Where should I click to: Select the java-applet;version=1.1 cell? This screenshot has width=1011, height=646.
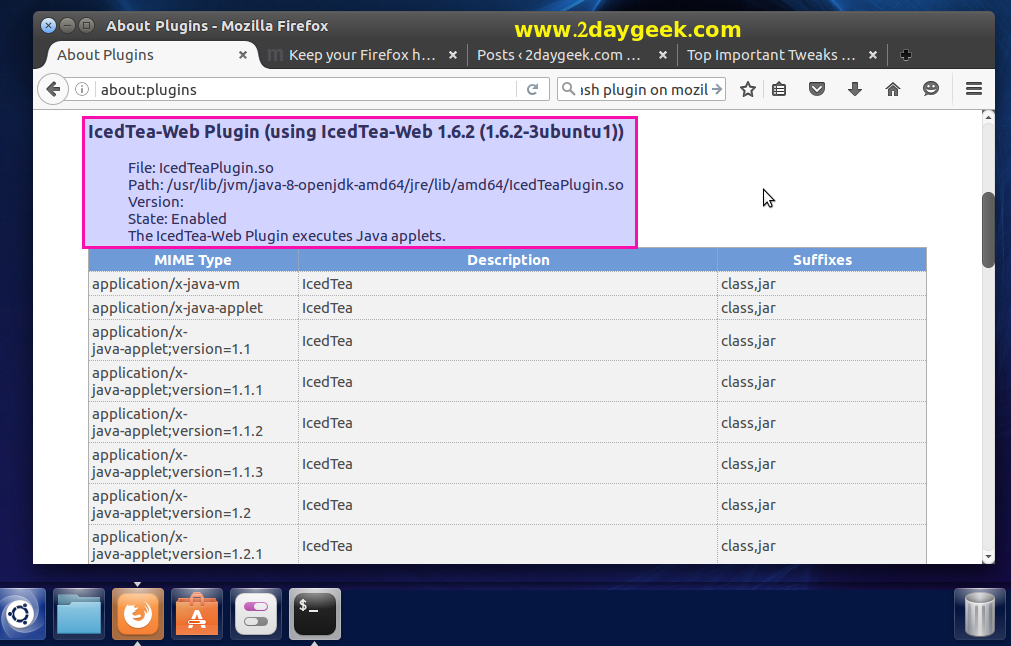[193, 340]
